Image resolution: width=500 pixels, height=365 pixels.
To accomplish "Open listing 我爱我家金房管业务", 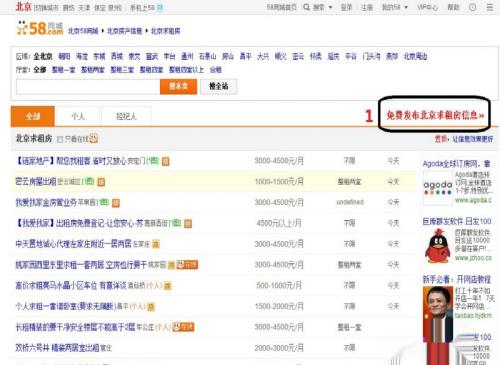I will coord(46,202).
